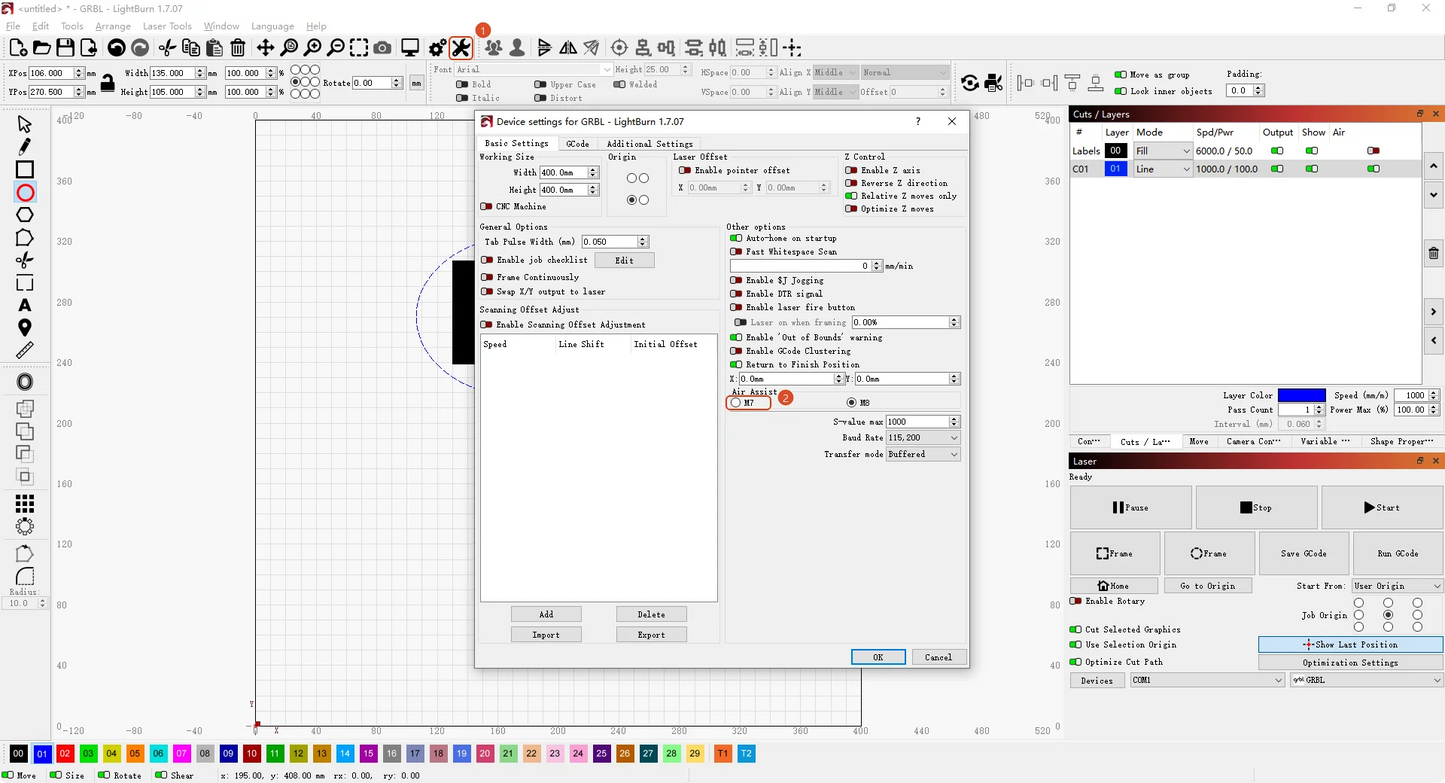Click the Circular Array tool
Image resolution: width=1445 pixels, height=783 pixels.
click(x=25, y=526)
